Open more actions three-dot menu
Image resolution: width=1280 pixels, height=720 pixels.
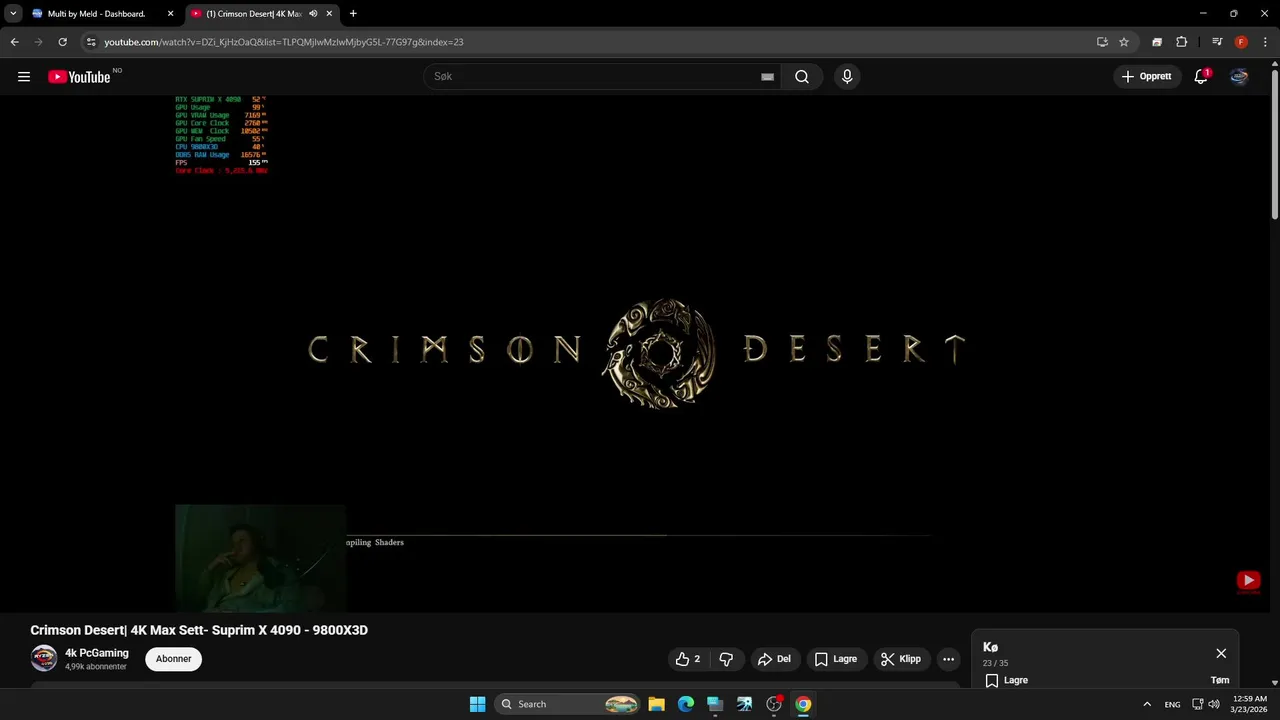click(948, 659)
